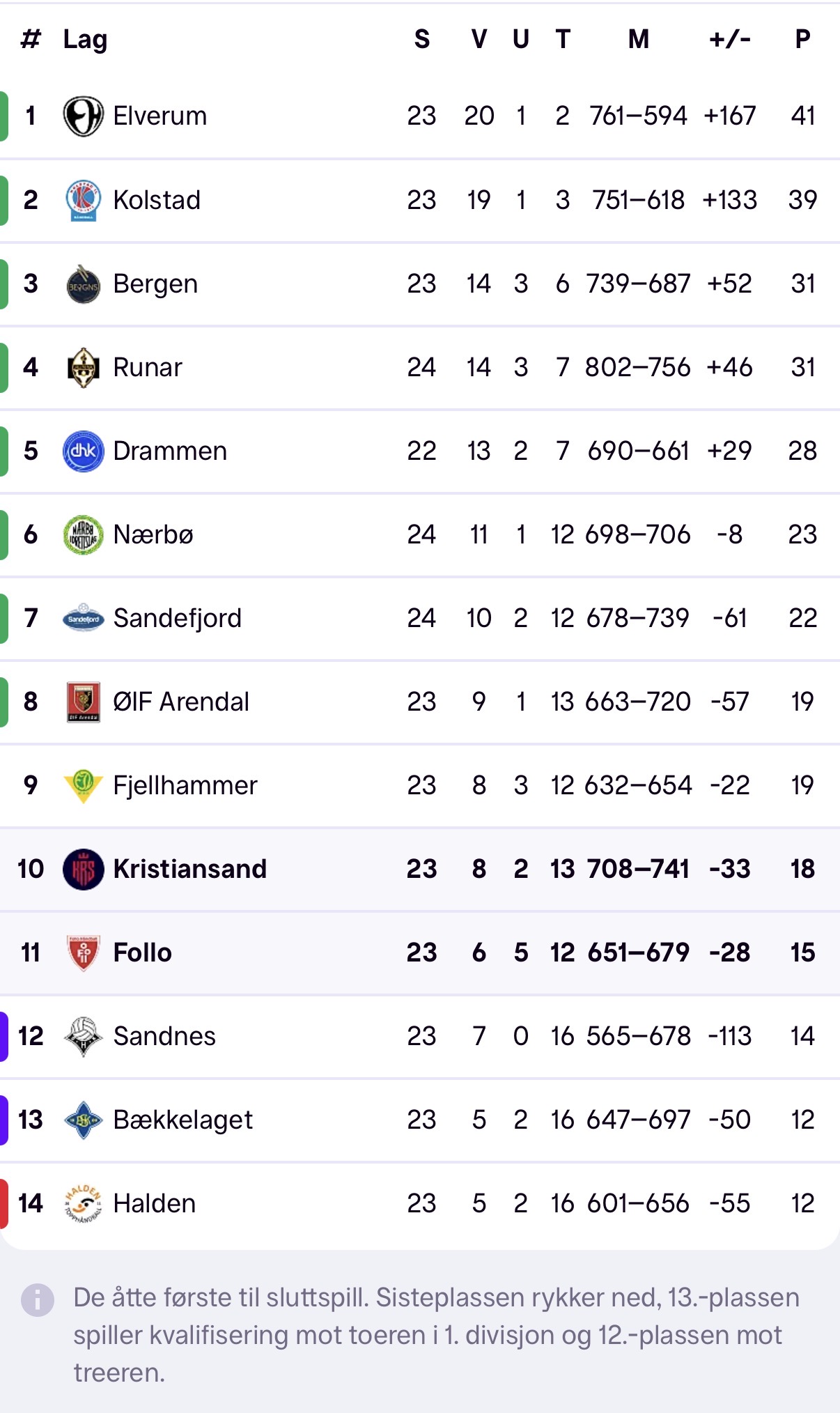Viewport: 840px width, 1413px height.
Task: Click the Nærbø team badge
Action: pyautogui.click(x=83, y=534)
